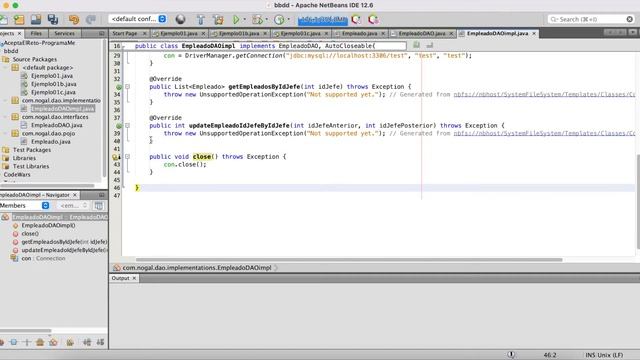Switch to the Ejemplo01b.java editor tab
Image resolution: width=640 pixels, height=360 pixels.
tap(239, 33)
